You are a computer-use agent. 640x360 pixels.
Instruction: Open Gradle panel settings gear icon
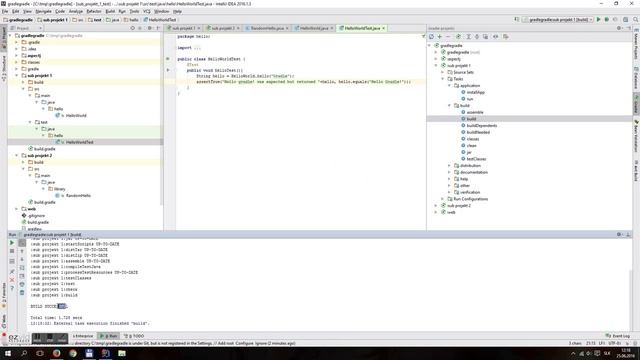pos(619,28)
